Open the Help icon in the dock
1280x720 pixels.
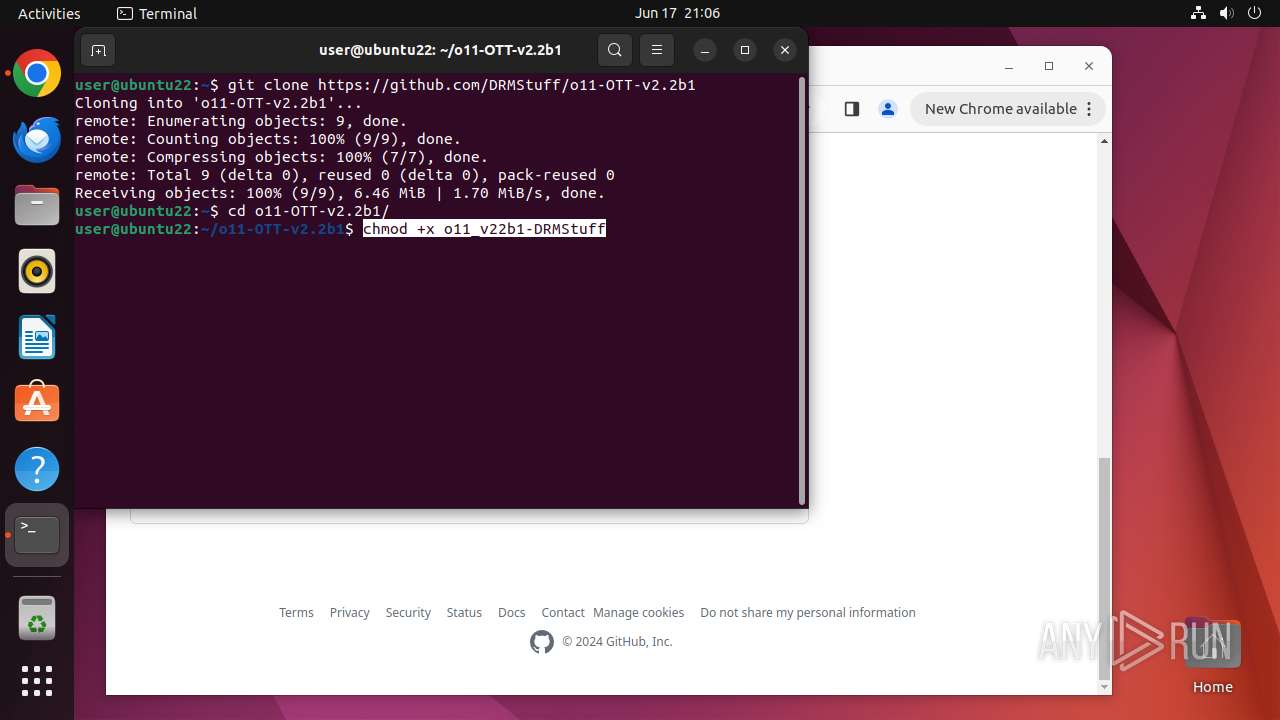tap(37, 469)
